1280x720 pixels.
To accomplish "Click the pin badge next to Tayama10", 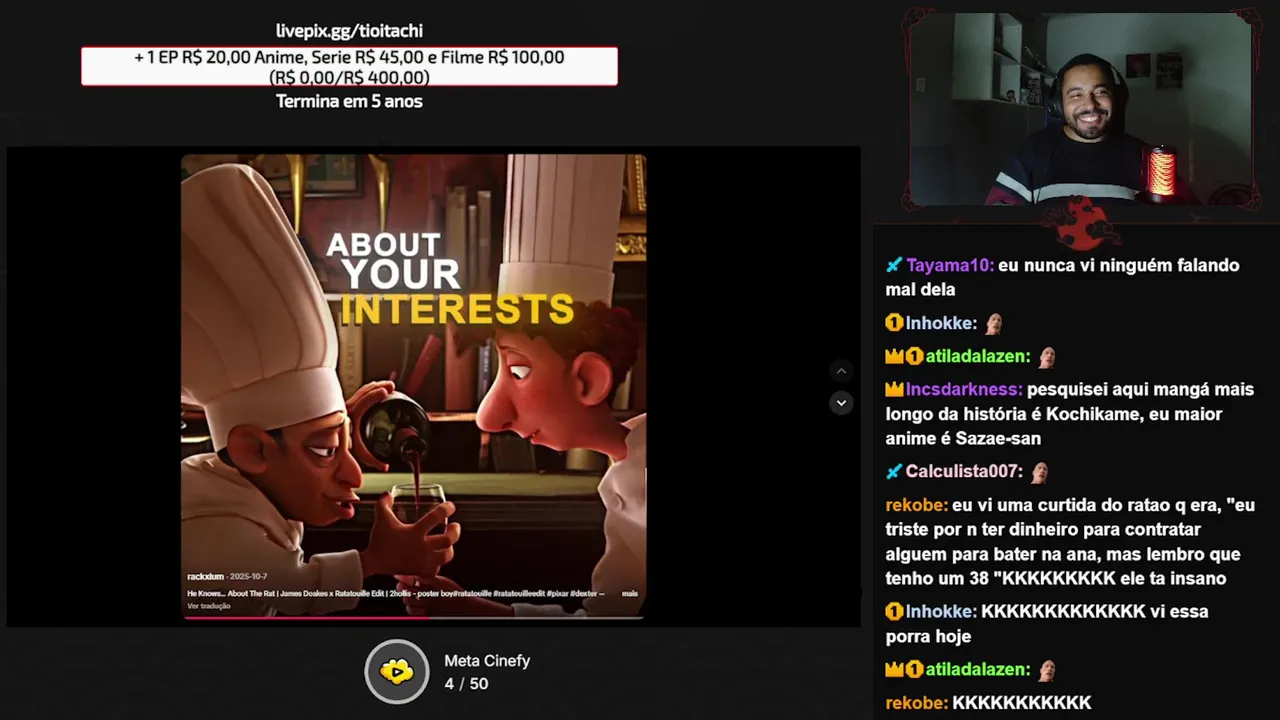I will pos(894,265).
